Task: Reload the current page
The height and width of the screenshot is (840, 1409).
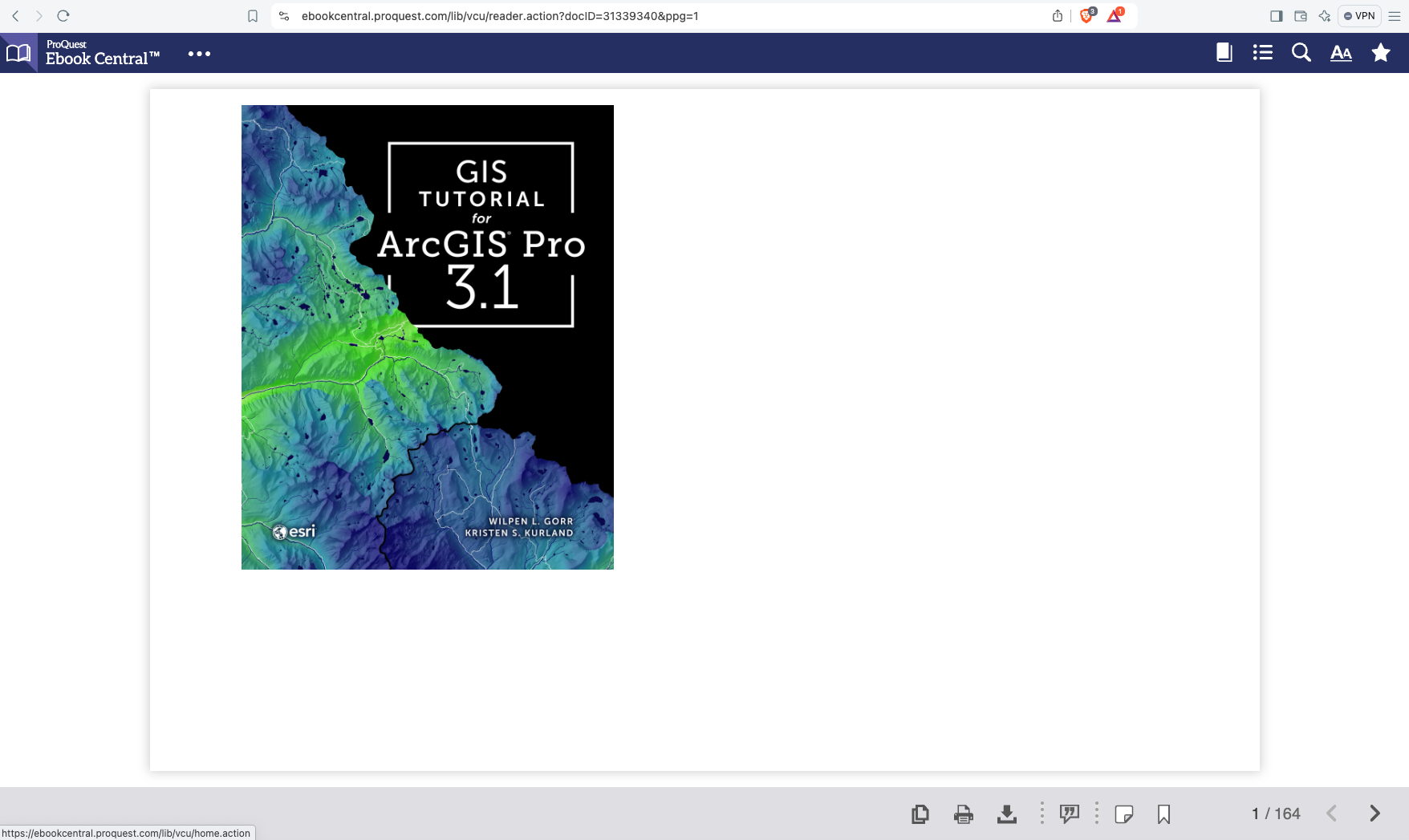Action: 63,16
